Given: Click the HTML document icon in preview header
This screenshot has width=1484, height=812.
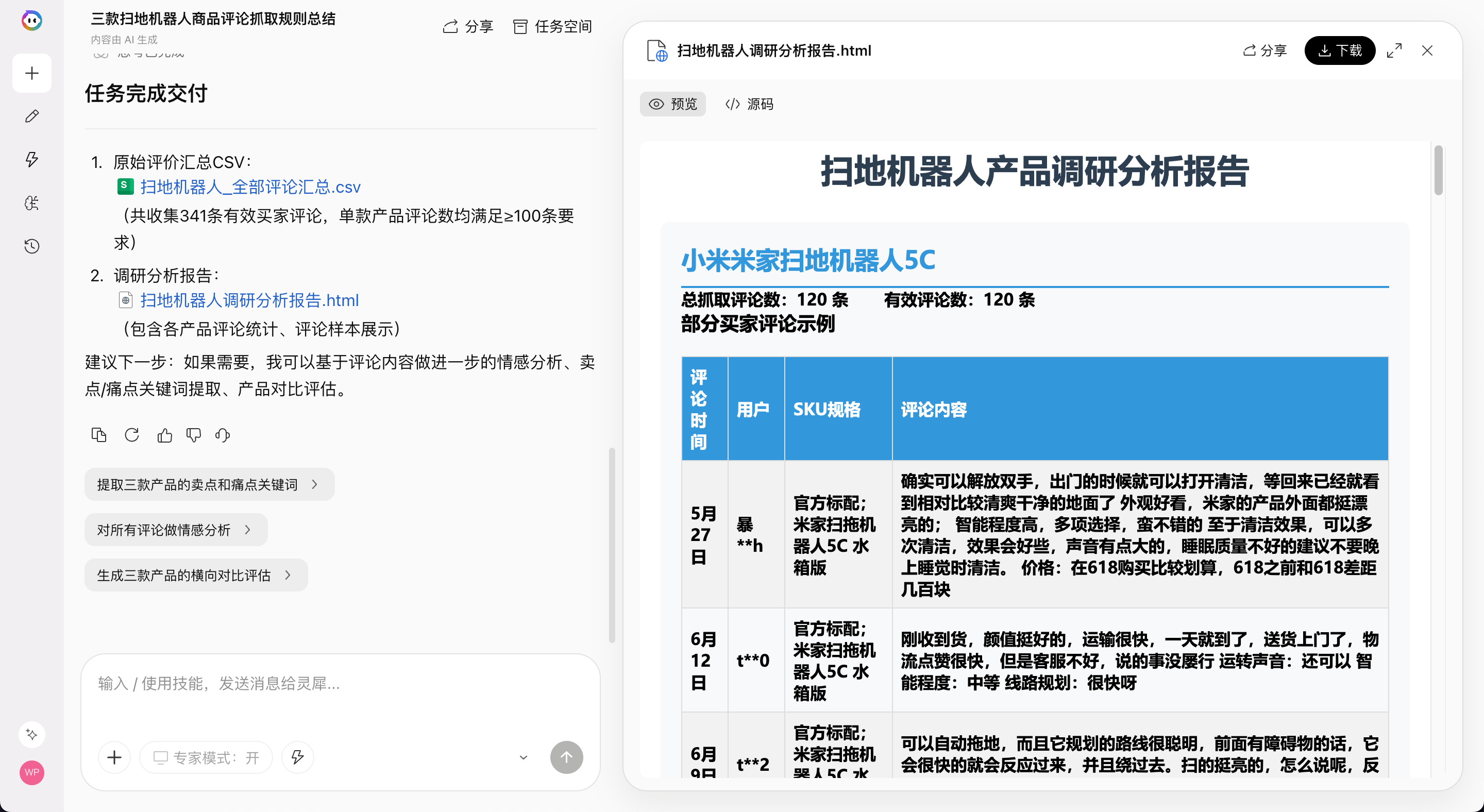Looking at the screenshot, I should tap(657, 50).
